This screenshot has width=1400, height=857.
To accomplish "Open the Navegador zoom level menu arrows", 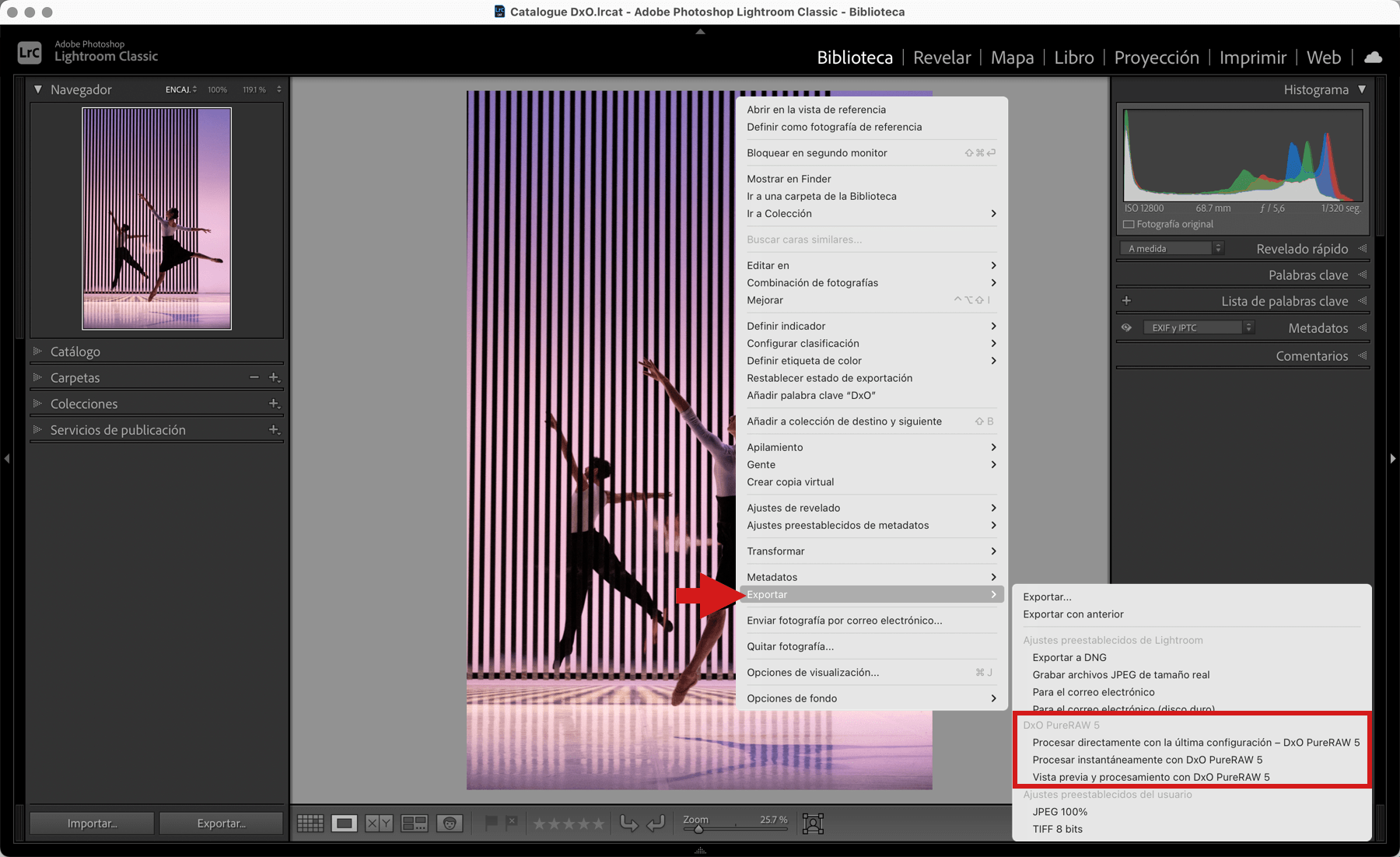I will point(278,89).
